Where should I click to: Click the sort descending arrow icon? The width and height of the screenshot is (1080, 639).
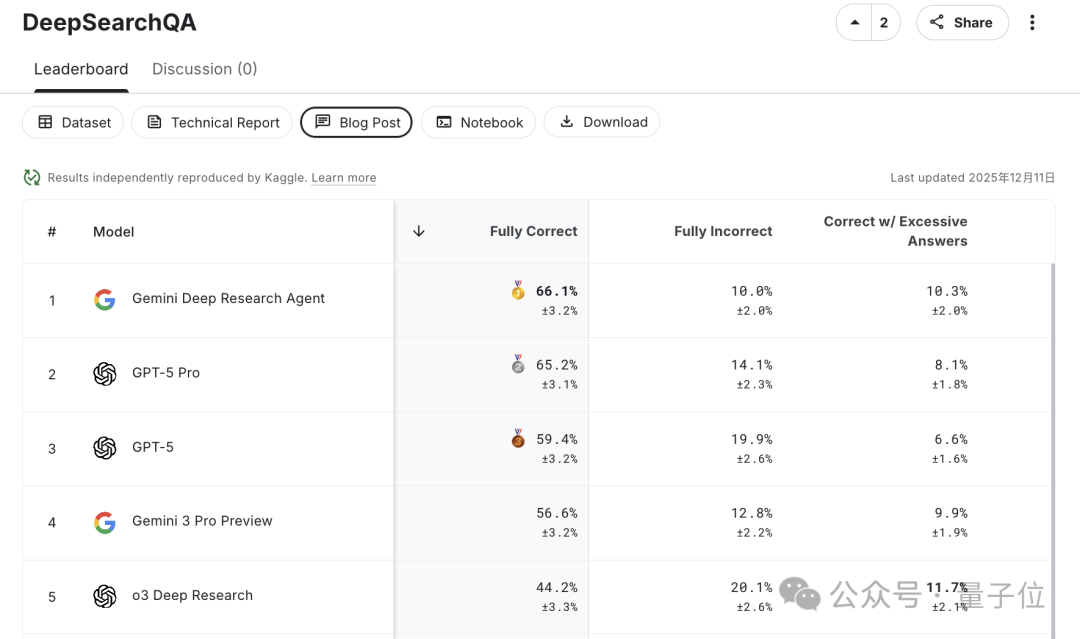click(419, 231)
